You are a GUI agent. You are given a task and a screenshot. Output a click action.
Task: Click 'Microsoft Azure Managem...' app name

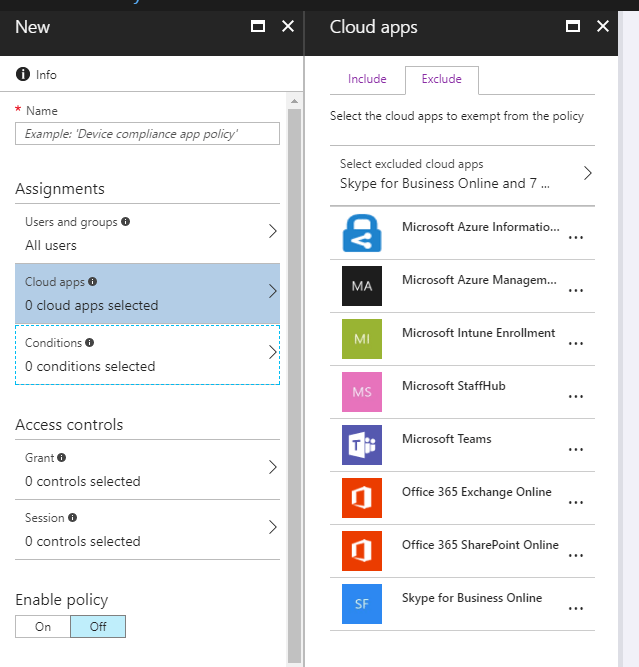pyautogui.click(x=479, y=280)
